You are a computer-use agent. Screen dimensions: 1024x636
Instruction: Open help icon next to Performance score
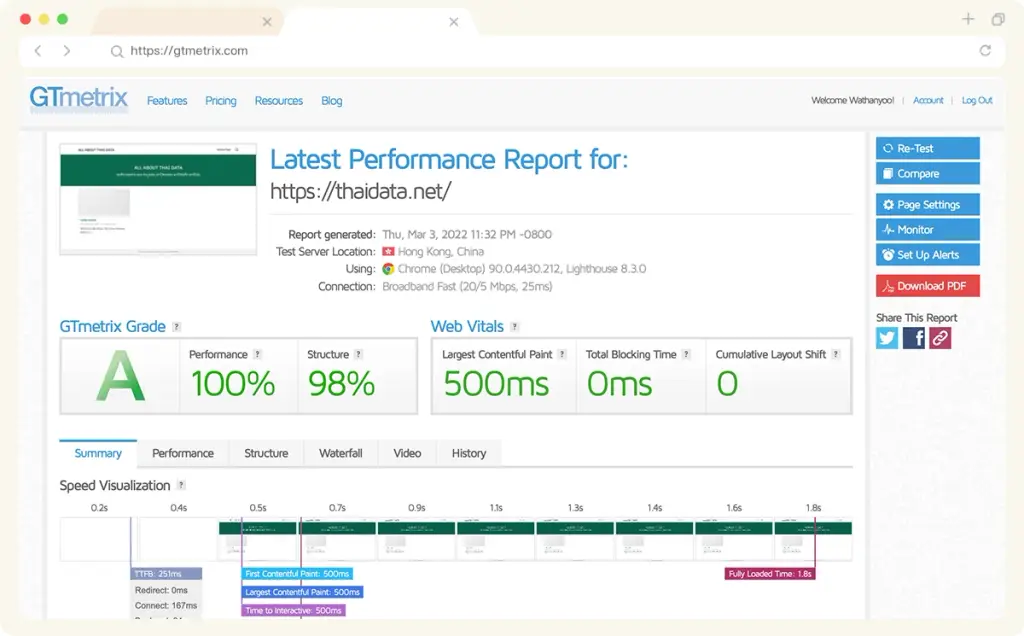pos(257,354)
